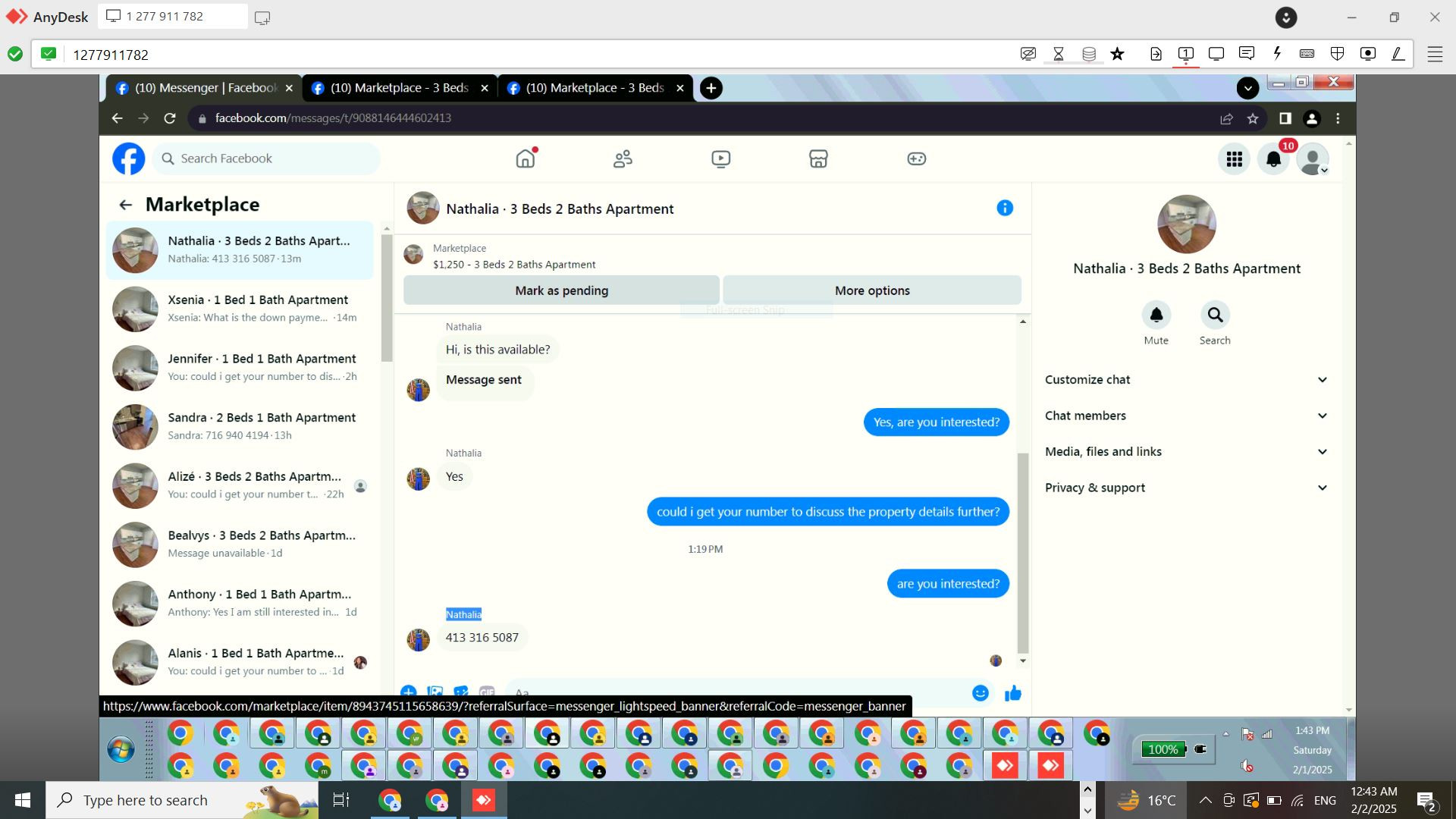Open the Watch video icon
Screen dimensions: 1456x819
pos(720,158)
